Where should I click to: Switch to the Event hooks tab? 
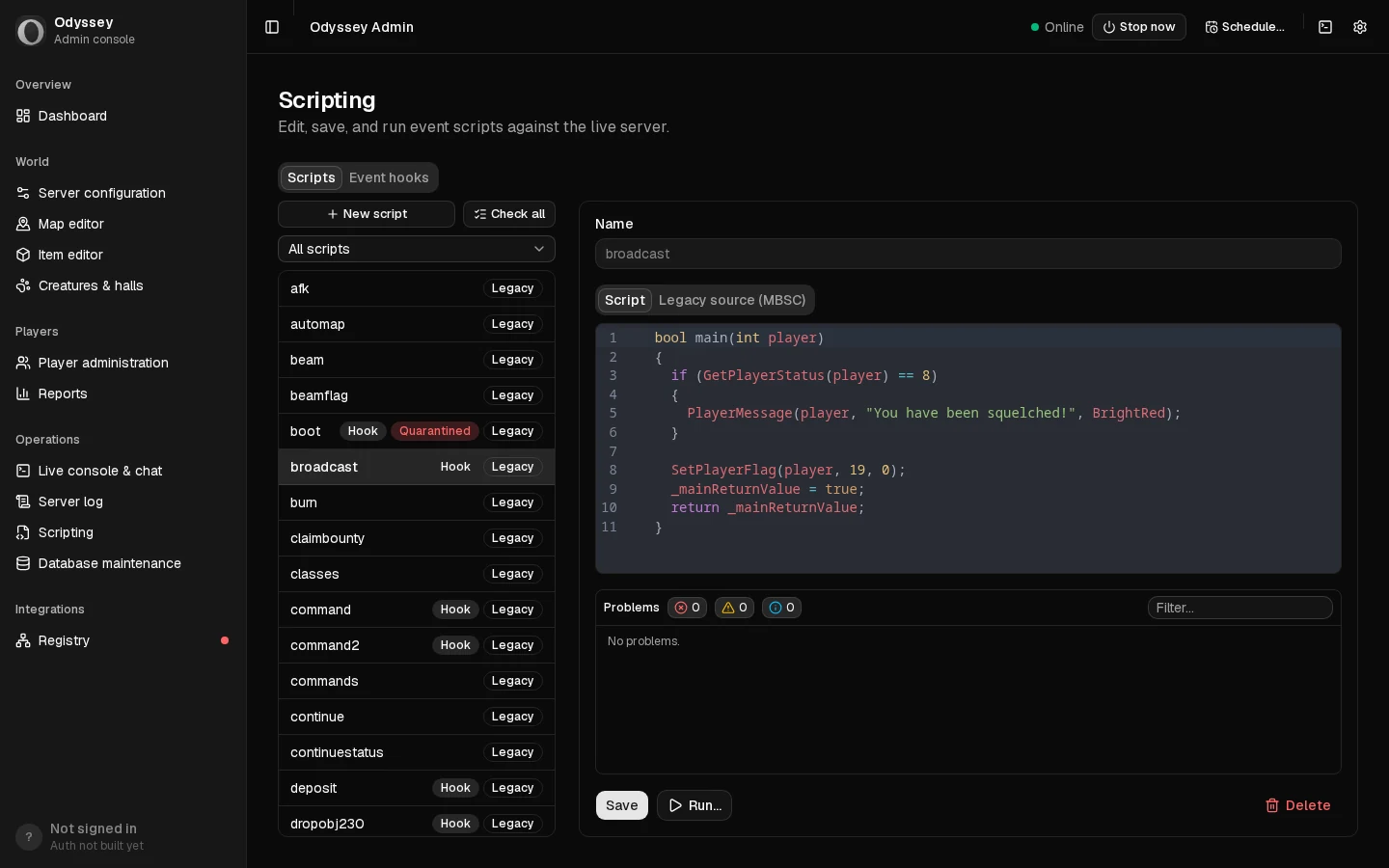tap(389, 177)
